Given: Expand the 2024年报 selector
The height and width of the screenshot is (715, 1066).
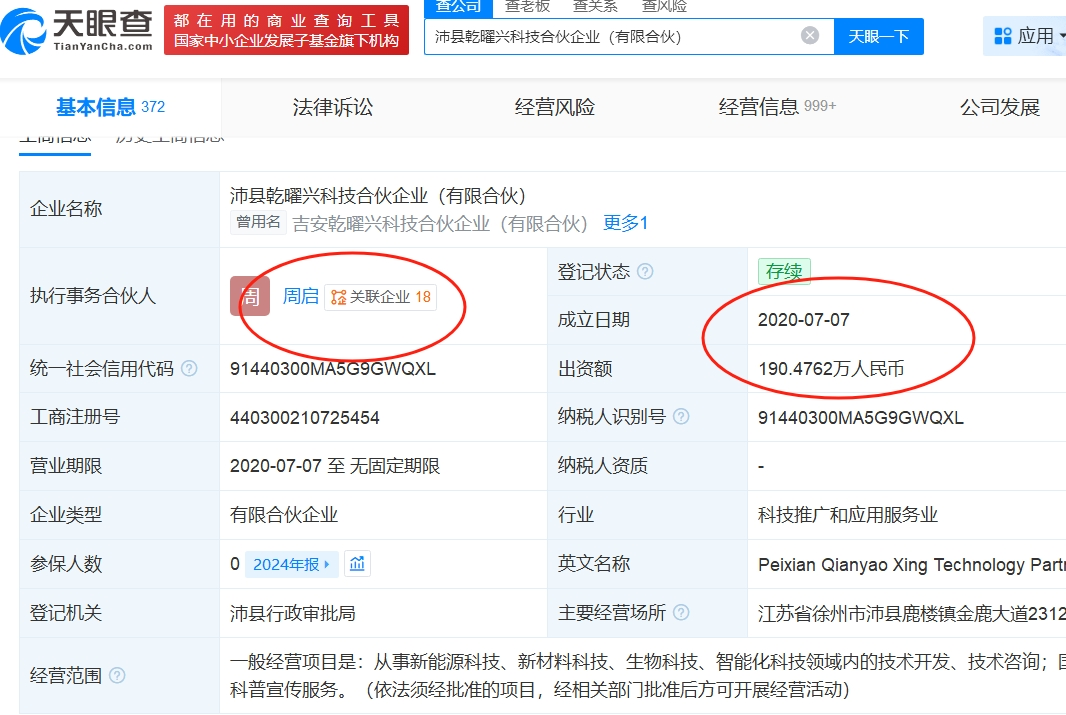Looking at the screenshot, I should (291, 564).
